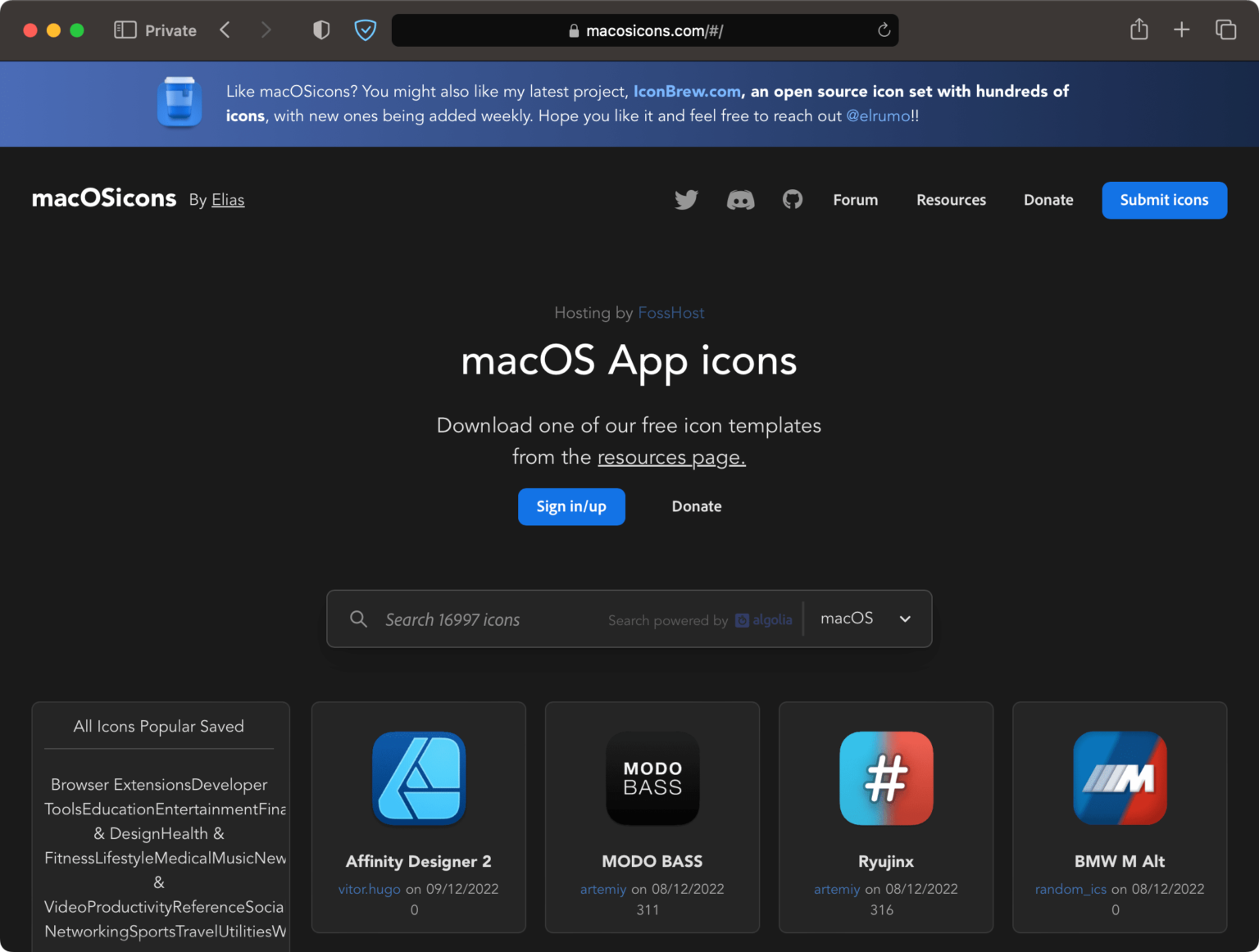The image size is (1259, 952).
Task: Click the IconBrew cup icon in banner
Action: click(x=180, y=102)
